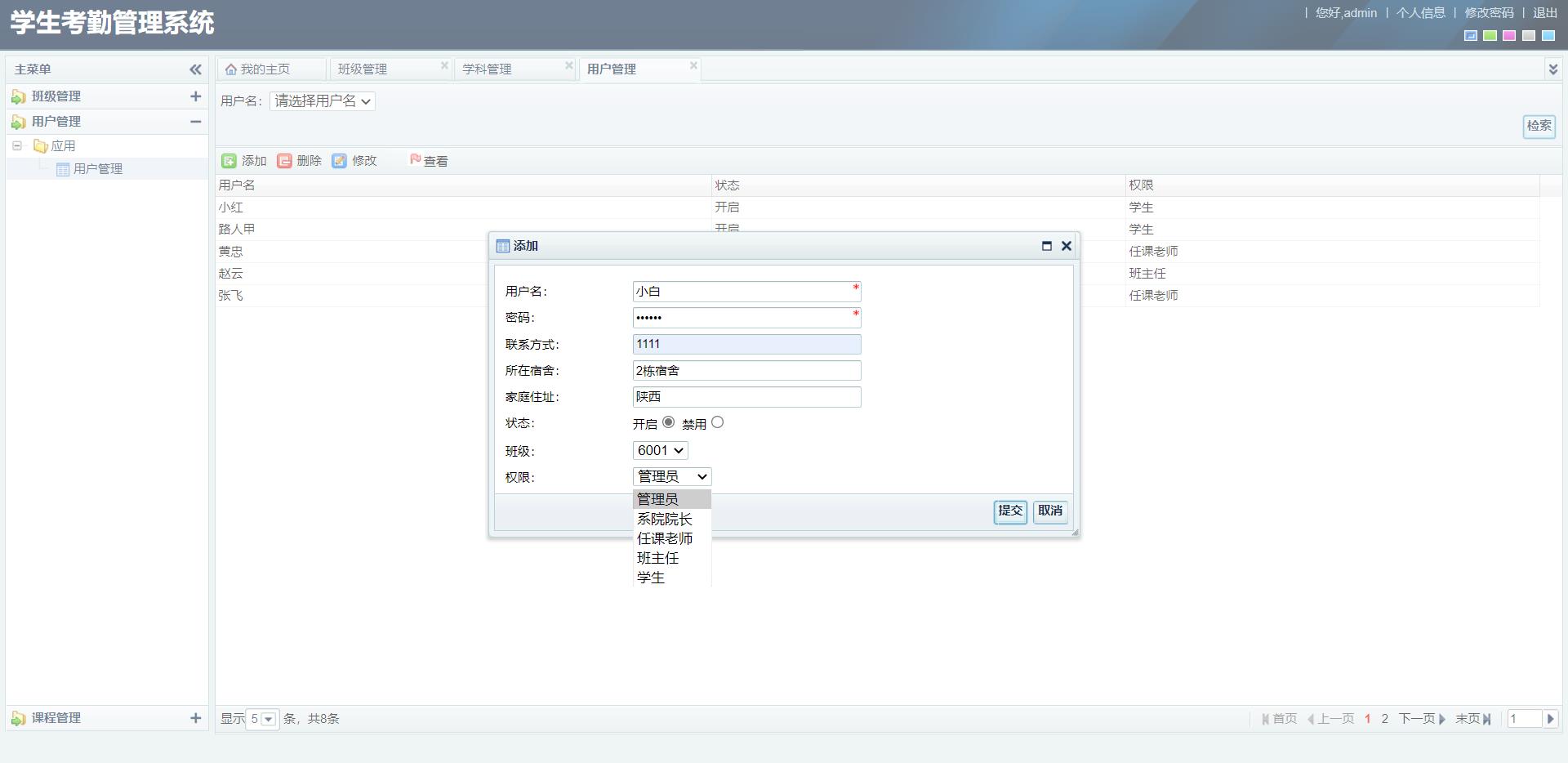Image resolution: width=1568 pixels, height=763 pixels.
Task: Open the 请选择用户名 dropdown
Action: tap(323, 101)
